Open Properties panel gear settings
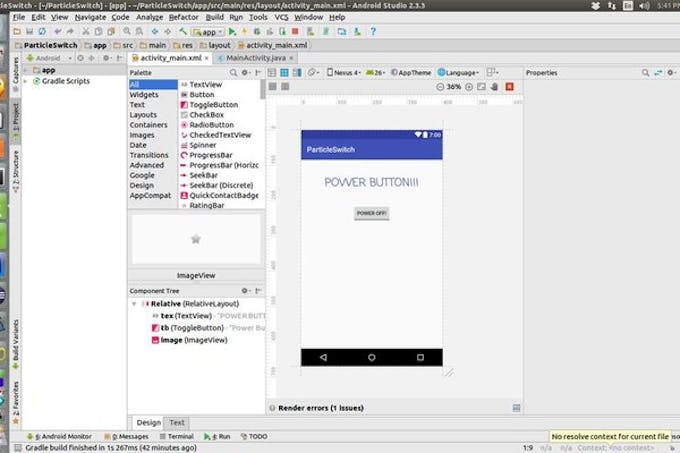Image resolution: width=680 pixels, height=453 pixels. (671, 73)
